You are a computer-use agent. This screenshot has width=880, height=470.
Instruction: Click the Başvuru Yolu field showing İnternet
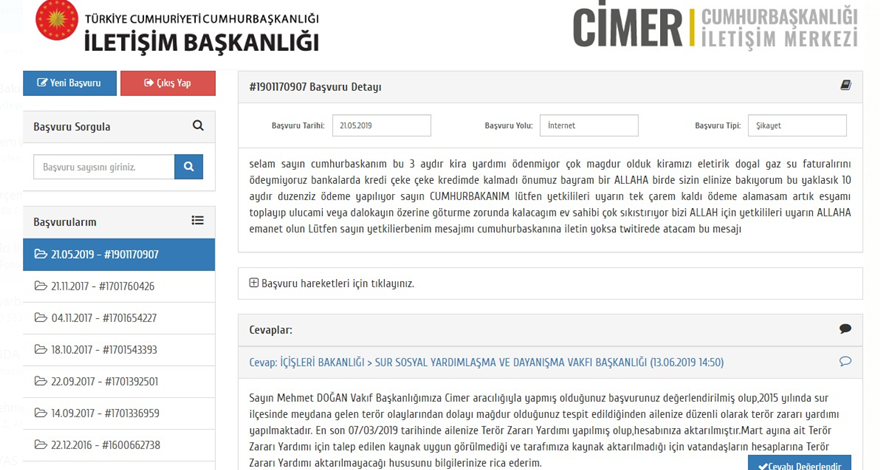(x=589, y=126)
